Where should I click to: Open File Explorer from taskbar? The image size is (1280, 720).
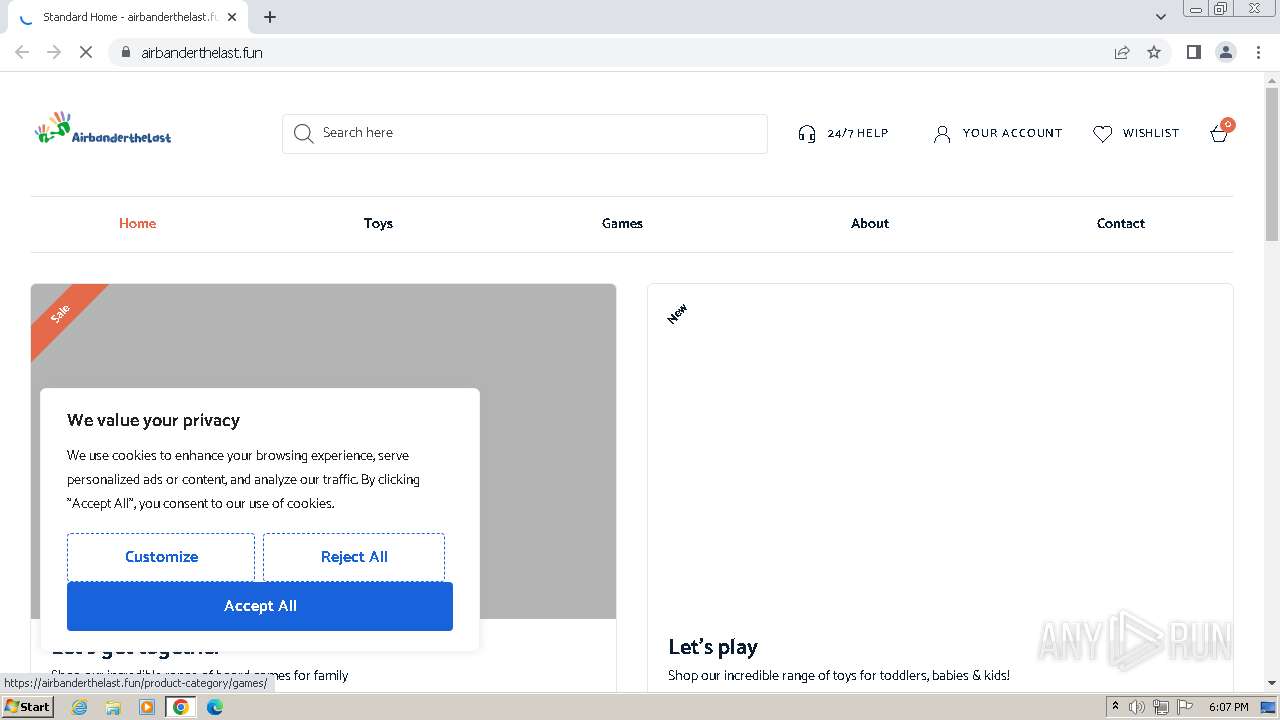(x=113, y=707)
